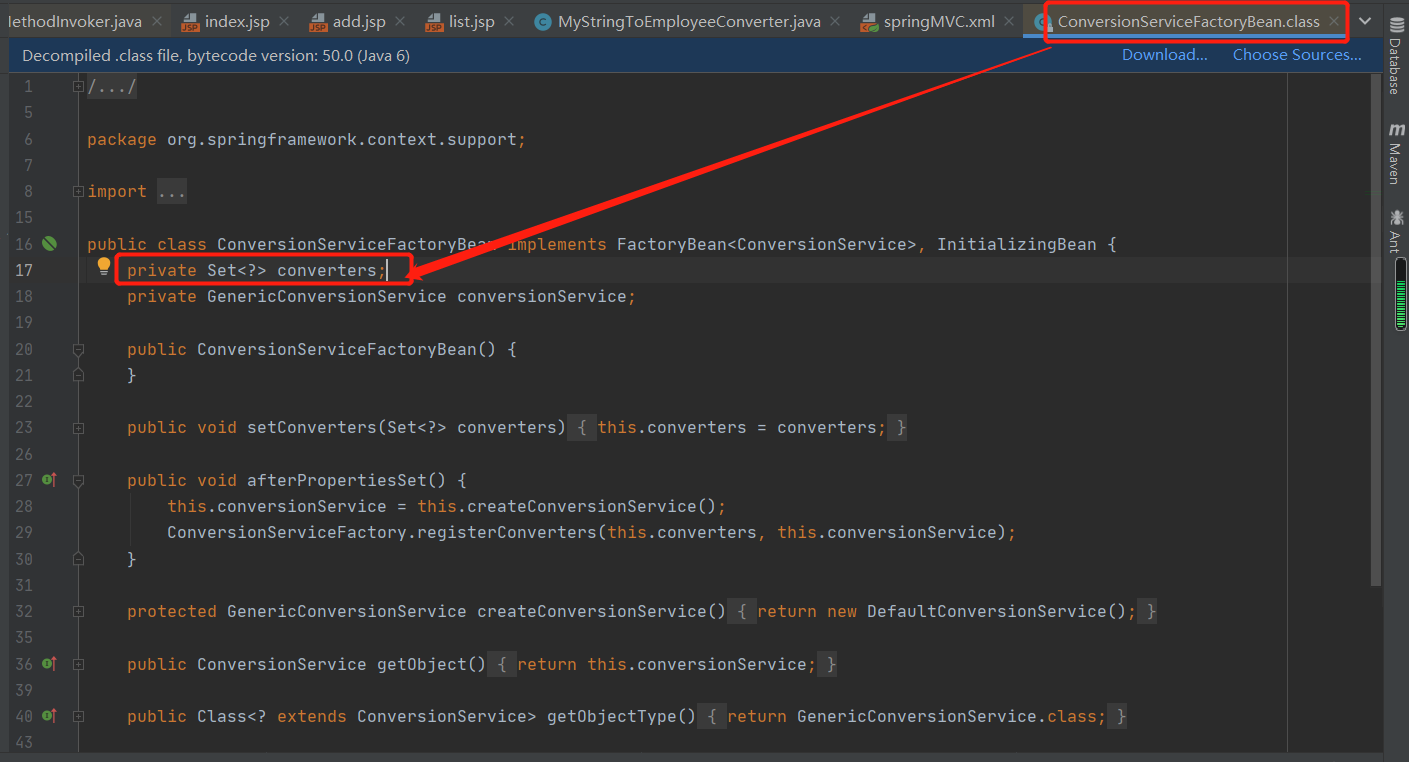1409x762 pixels.
Task: Click 'converters' field name on line 17
Action: tap(327, 270)
